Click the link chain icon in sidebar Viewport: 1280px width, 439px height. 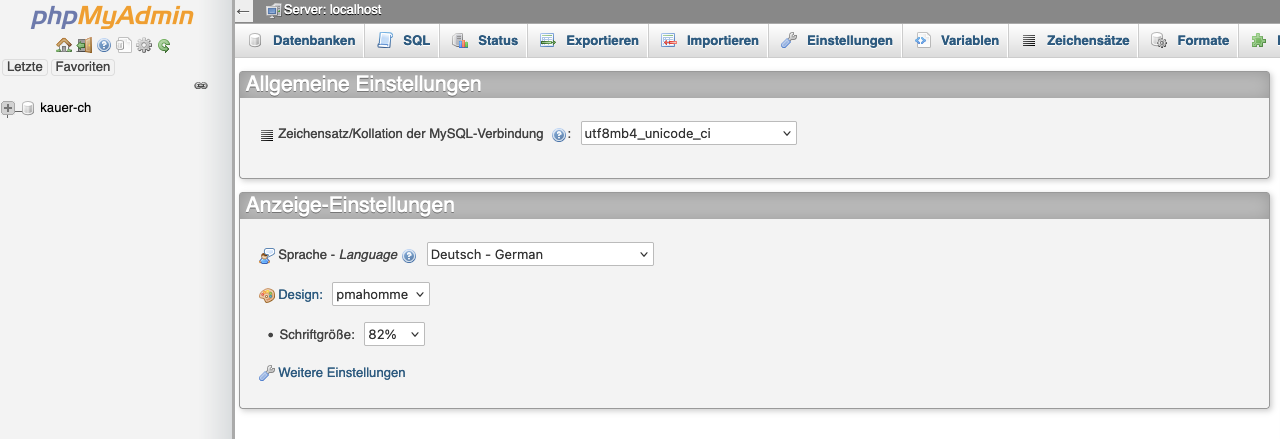(200, 86)
